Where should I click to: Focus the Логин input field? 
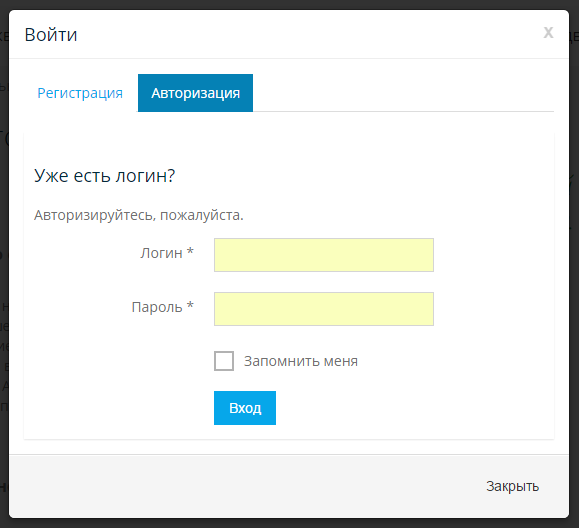[324, 255]
